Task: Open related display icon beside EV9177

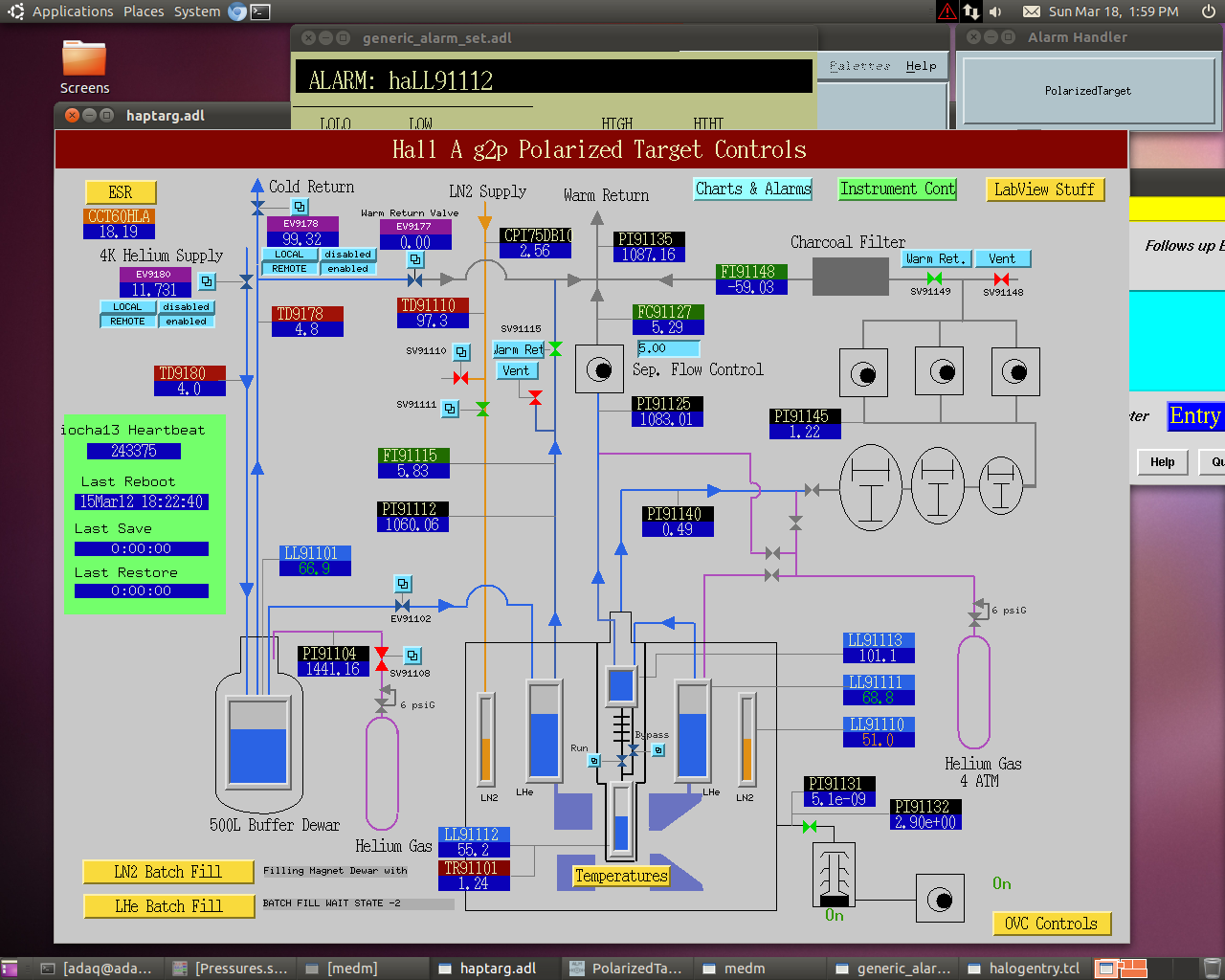Action: 415,259
